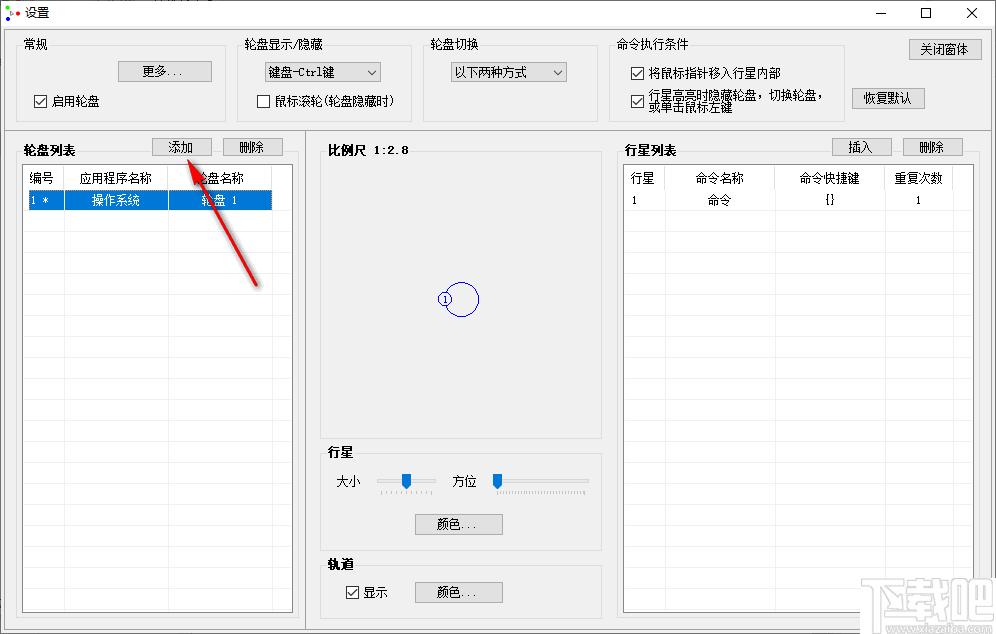This screenshot has height=634, width=996.
Task: Expand the 以下两种方式 wheel switch dropdown
Action: (508, 72)
